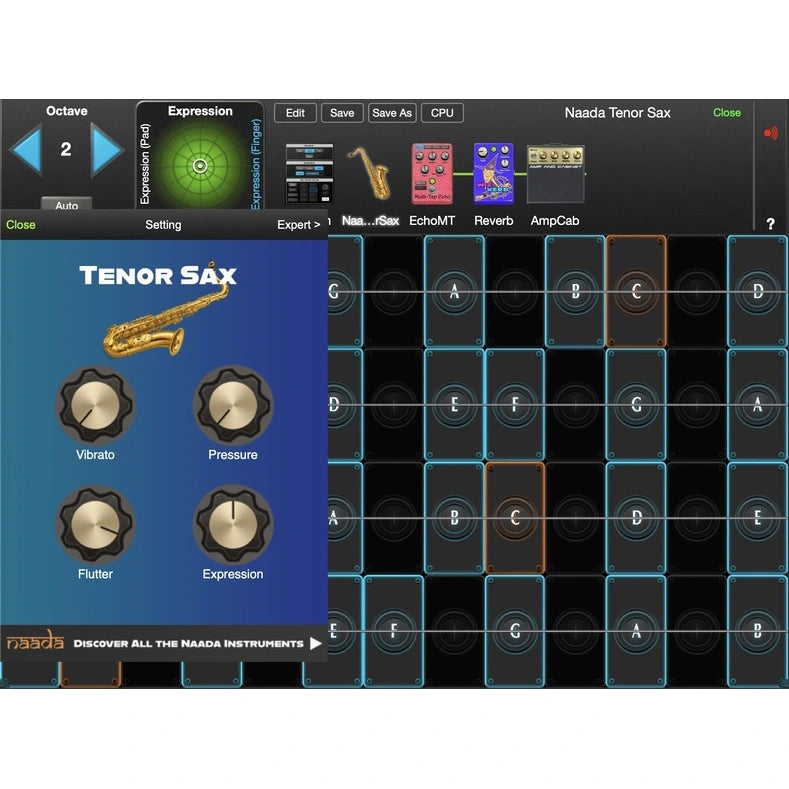789x789 pixels.
Task: Click the Reverb label
Action: (494, 221)
